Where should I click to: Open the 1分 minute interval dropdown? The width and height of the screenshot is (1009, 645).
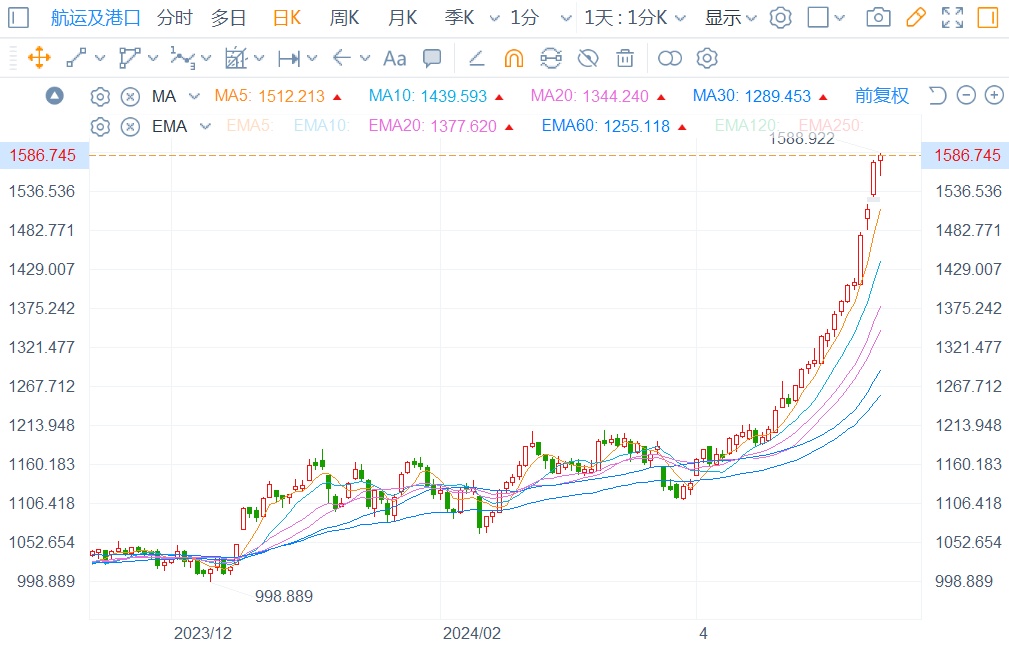(541, 18)
